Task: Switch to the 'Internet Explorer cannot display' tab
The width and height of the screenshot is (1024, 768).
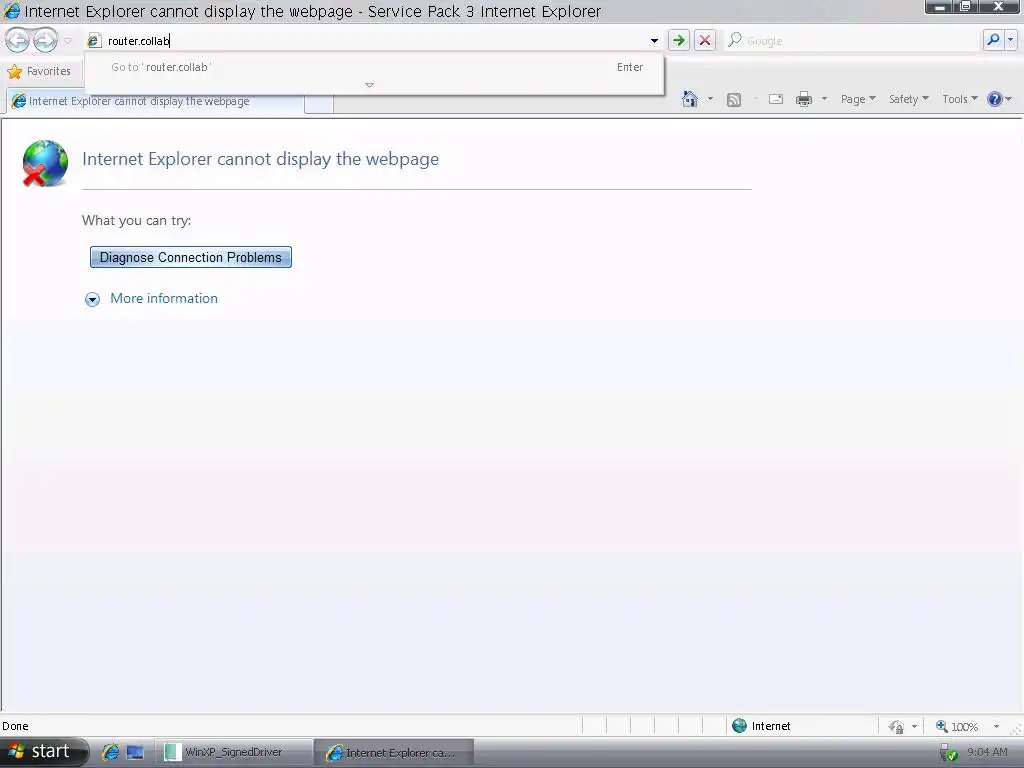Action: pos(155,101)
